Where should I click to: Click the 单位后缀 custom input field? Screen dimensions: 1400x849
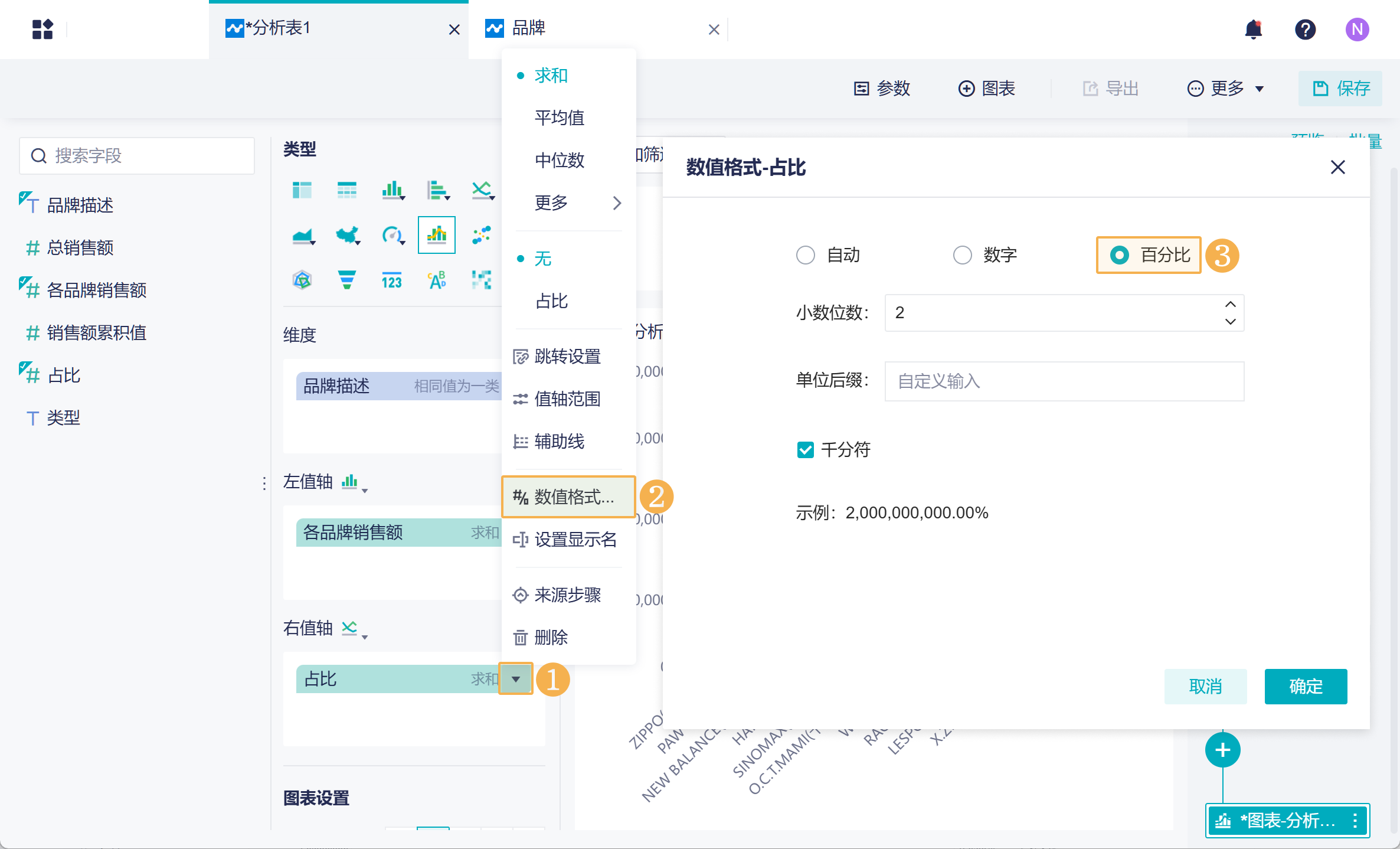pos(1064,381)
